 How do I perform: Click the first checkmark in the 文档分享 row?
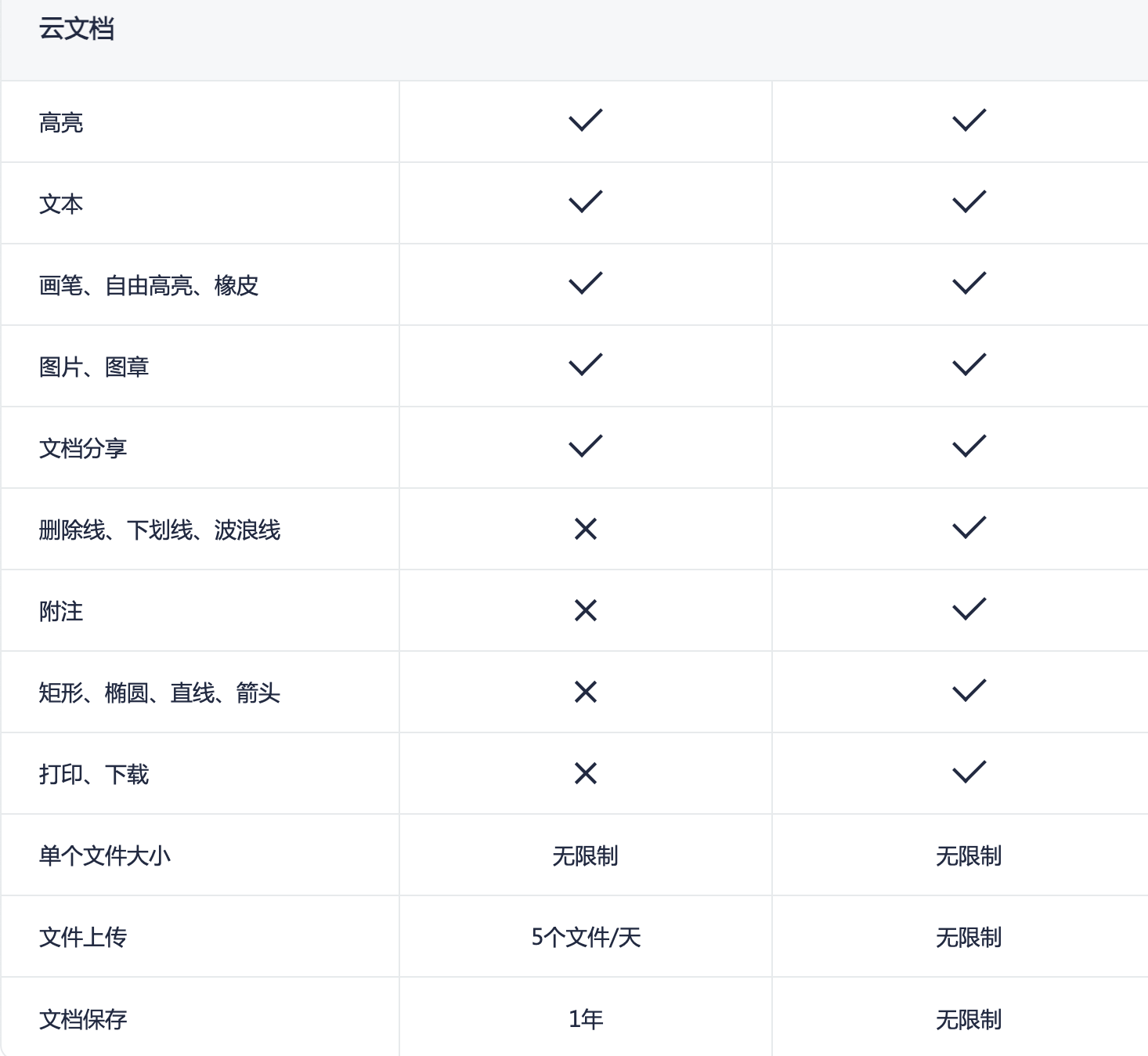586,447
